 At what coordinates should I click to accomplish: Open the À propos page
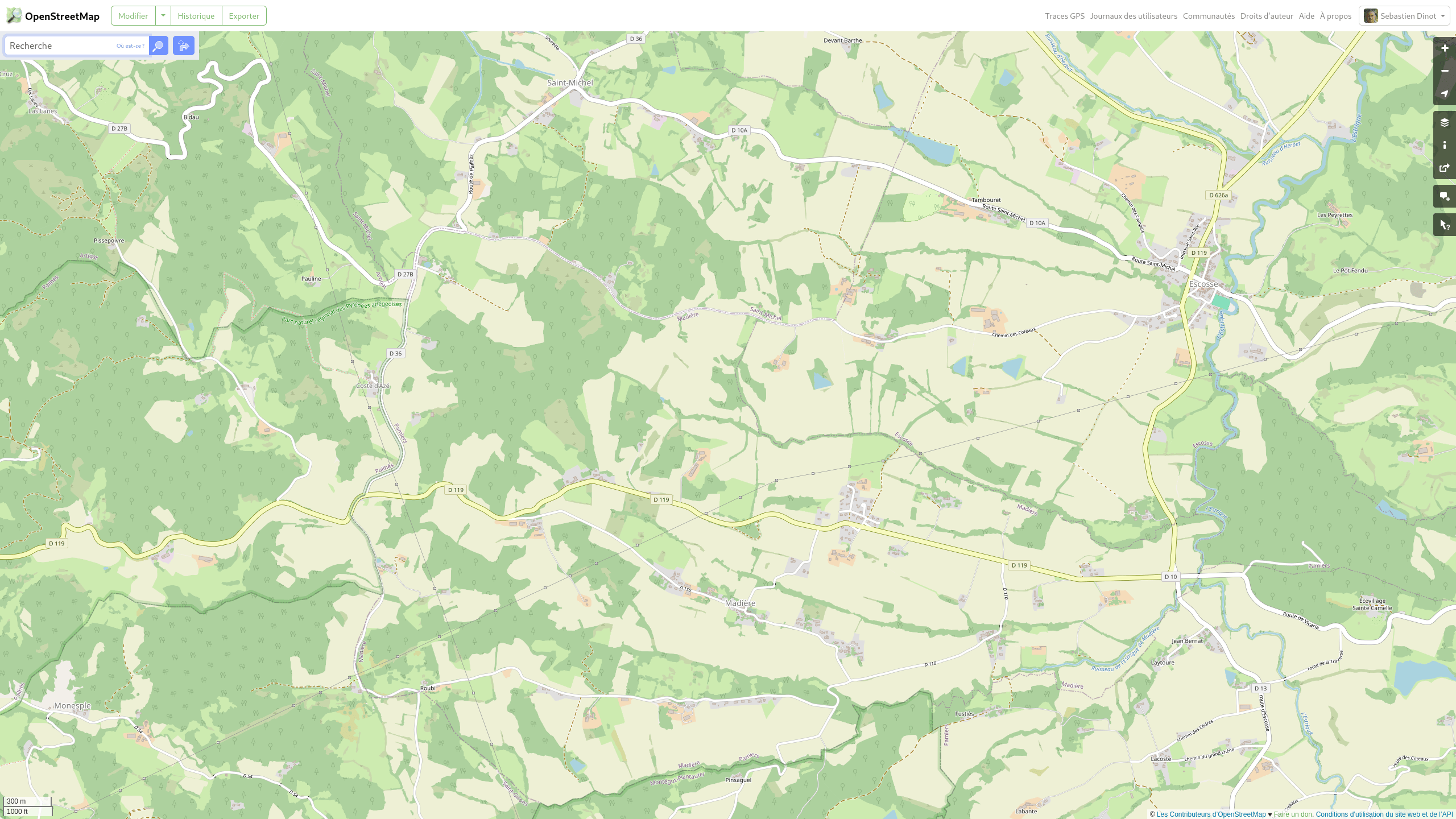[1335, 16]
